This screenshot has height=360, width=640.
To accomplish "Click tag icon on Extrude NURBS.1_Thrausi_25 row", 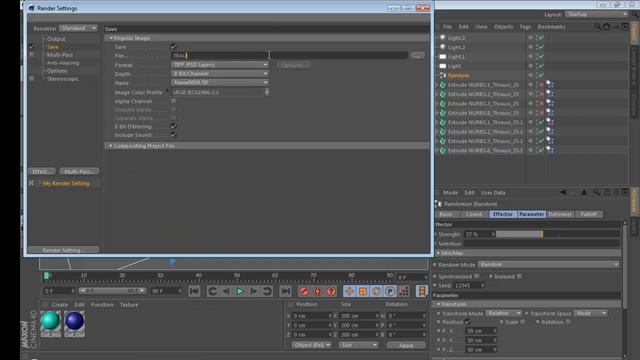I will coord(550,85).
